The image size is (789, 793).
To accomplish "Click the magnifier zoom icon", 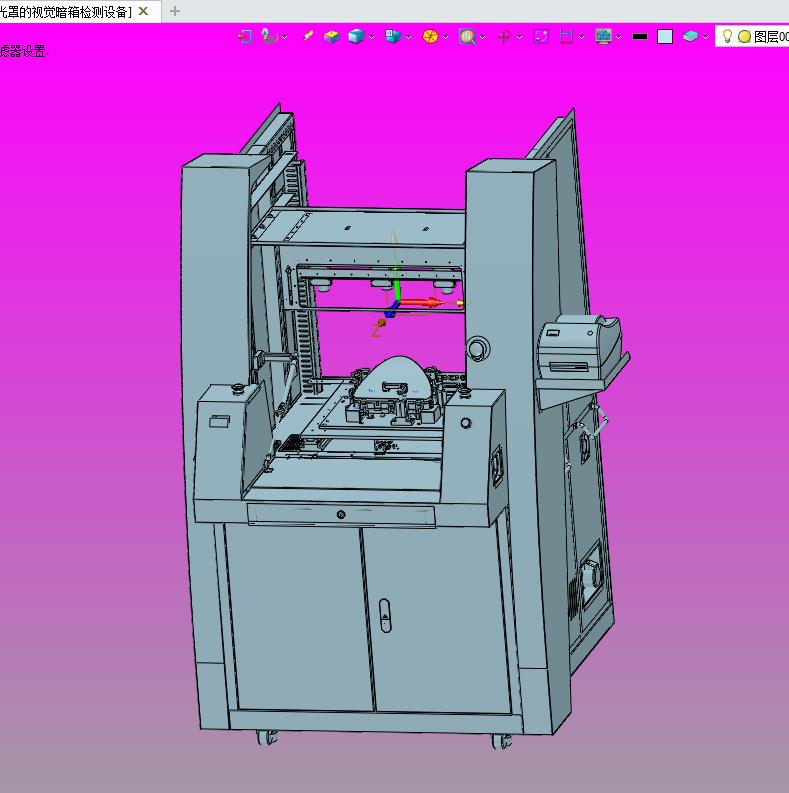I will pos(467,36).
